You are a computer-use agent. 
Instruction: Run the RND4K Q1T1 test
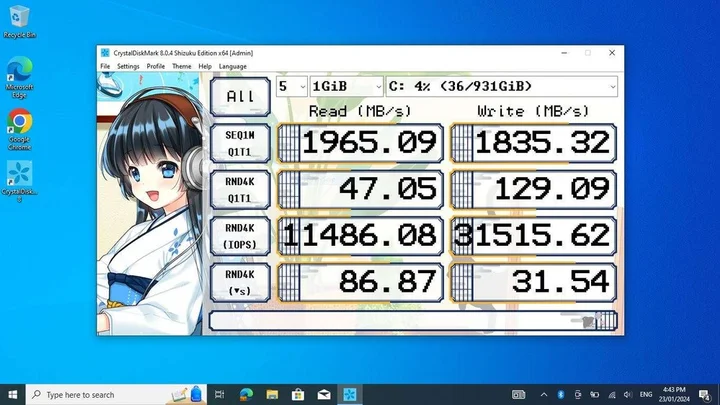coord(240,190)
